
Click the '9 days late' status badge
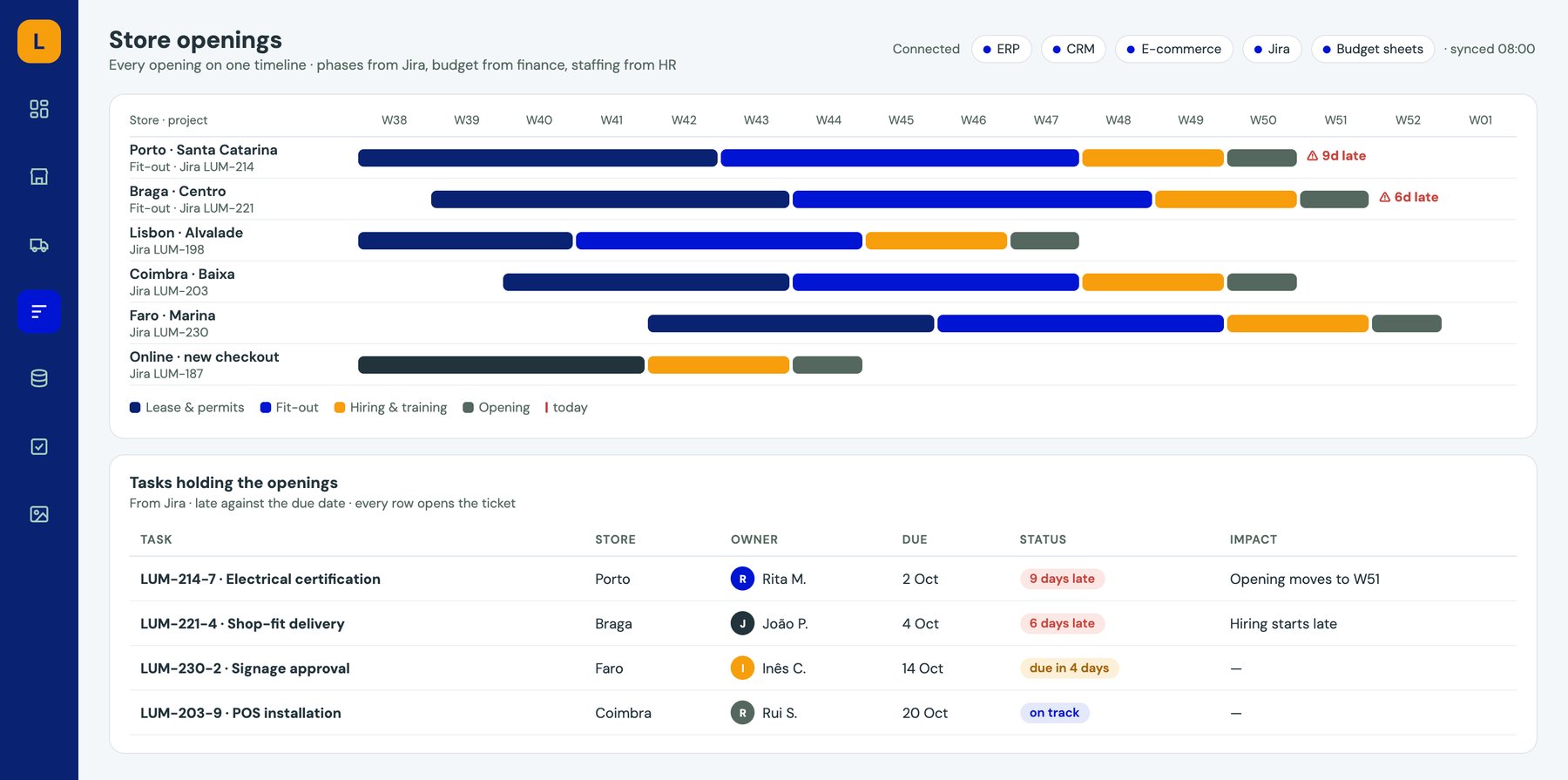coord(1062,579)
